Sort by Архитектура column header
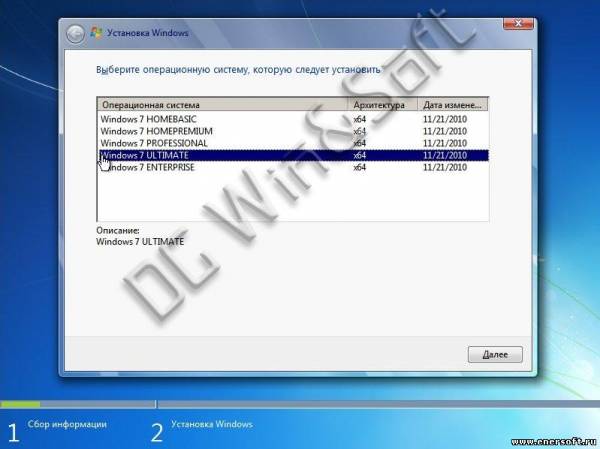 pyautogui.click(x=382, y=104)
